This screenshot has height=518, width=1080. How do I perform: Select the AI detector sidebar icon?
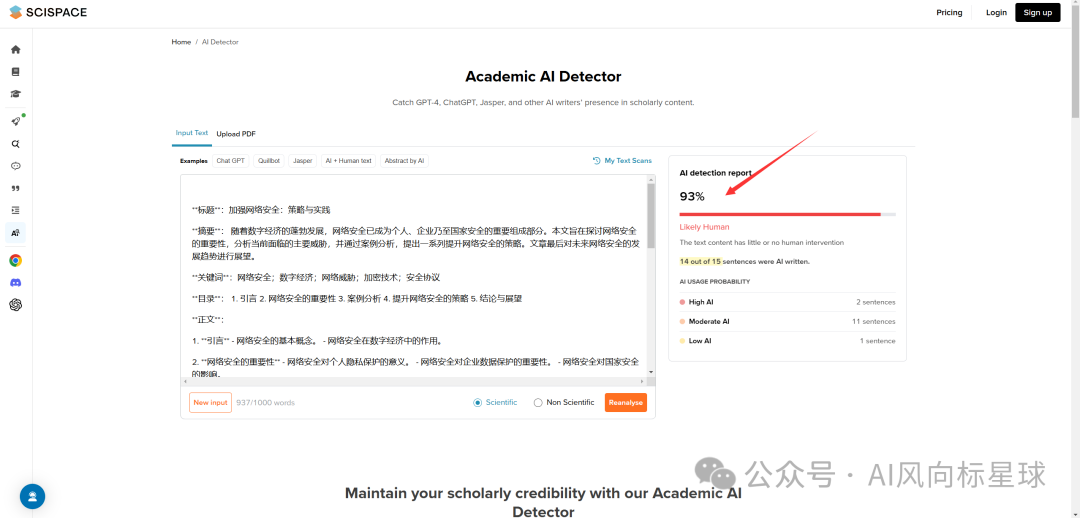coord(15,233)
